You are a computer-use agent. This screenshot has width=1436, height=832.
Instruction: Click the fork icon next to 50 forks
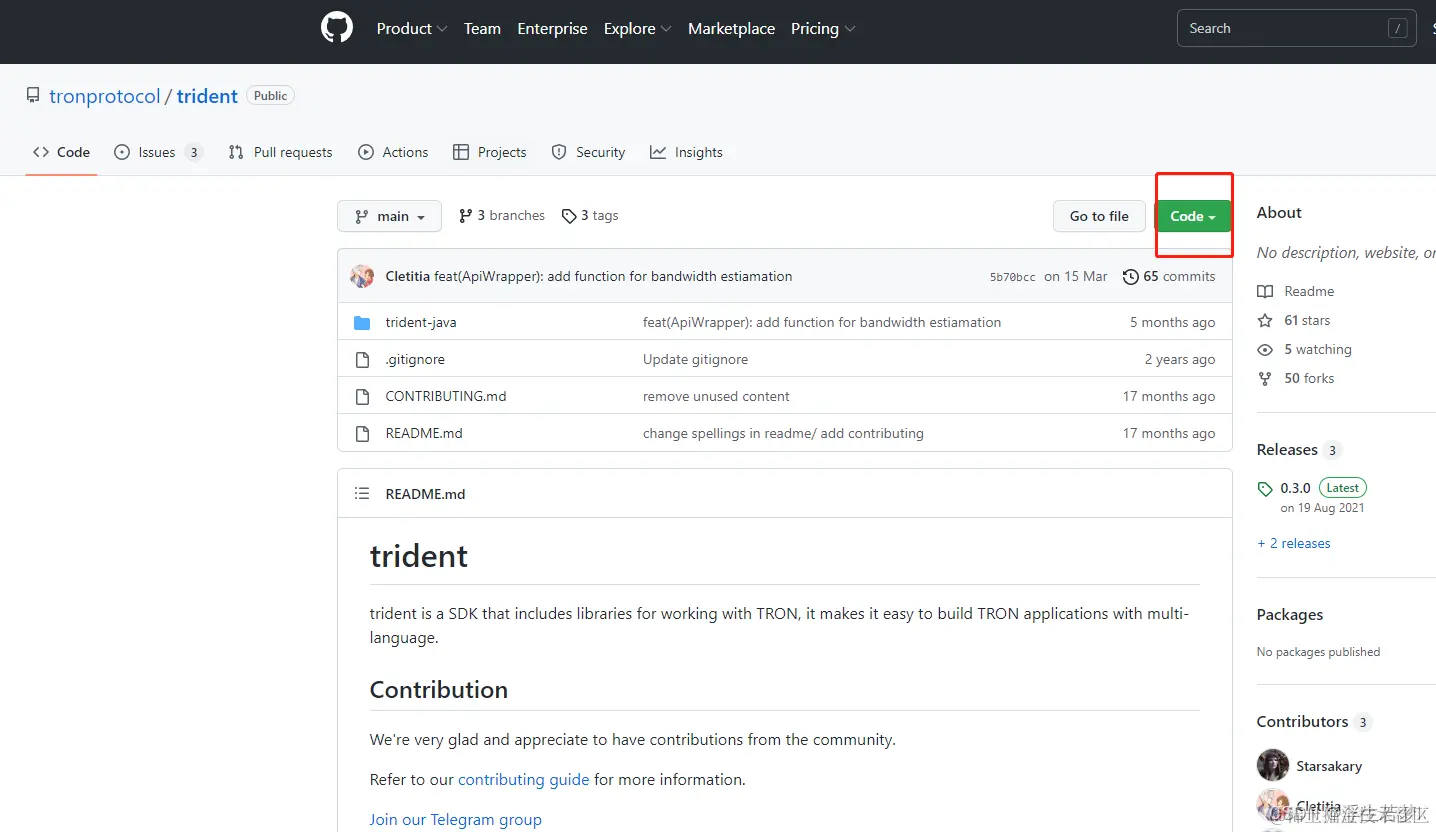(1264, 378)
